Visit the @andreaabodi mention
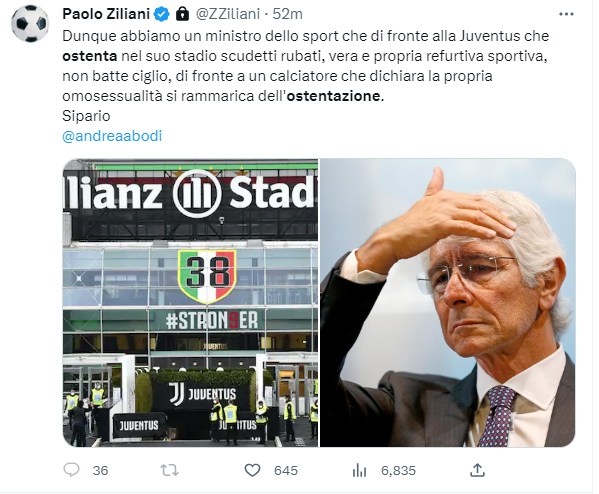599x494 pixels. point(112,136)
